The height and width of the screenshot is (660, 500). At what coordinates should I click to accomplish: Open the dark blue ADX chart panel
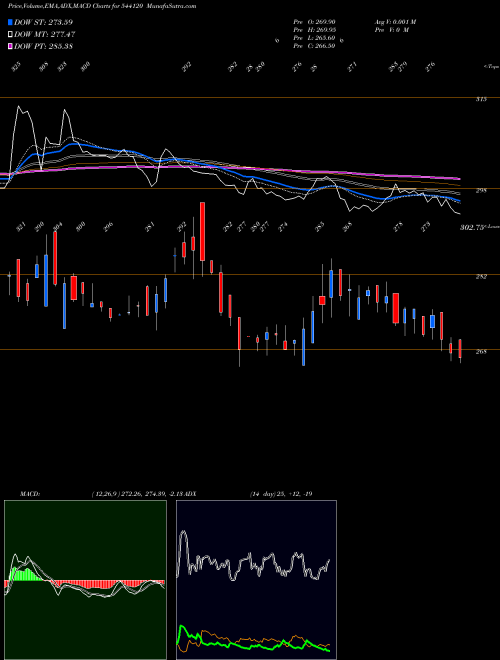click(256, 580)
